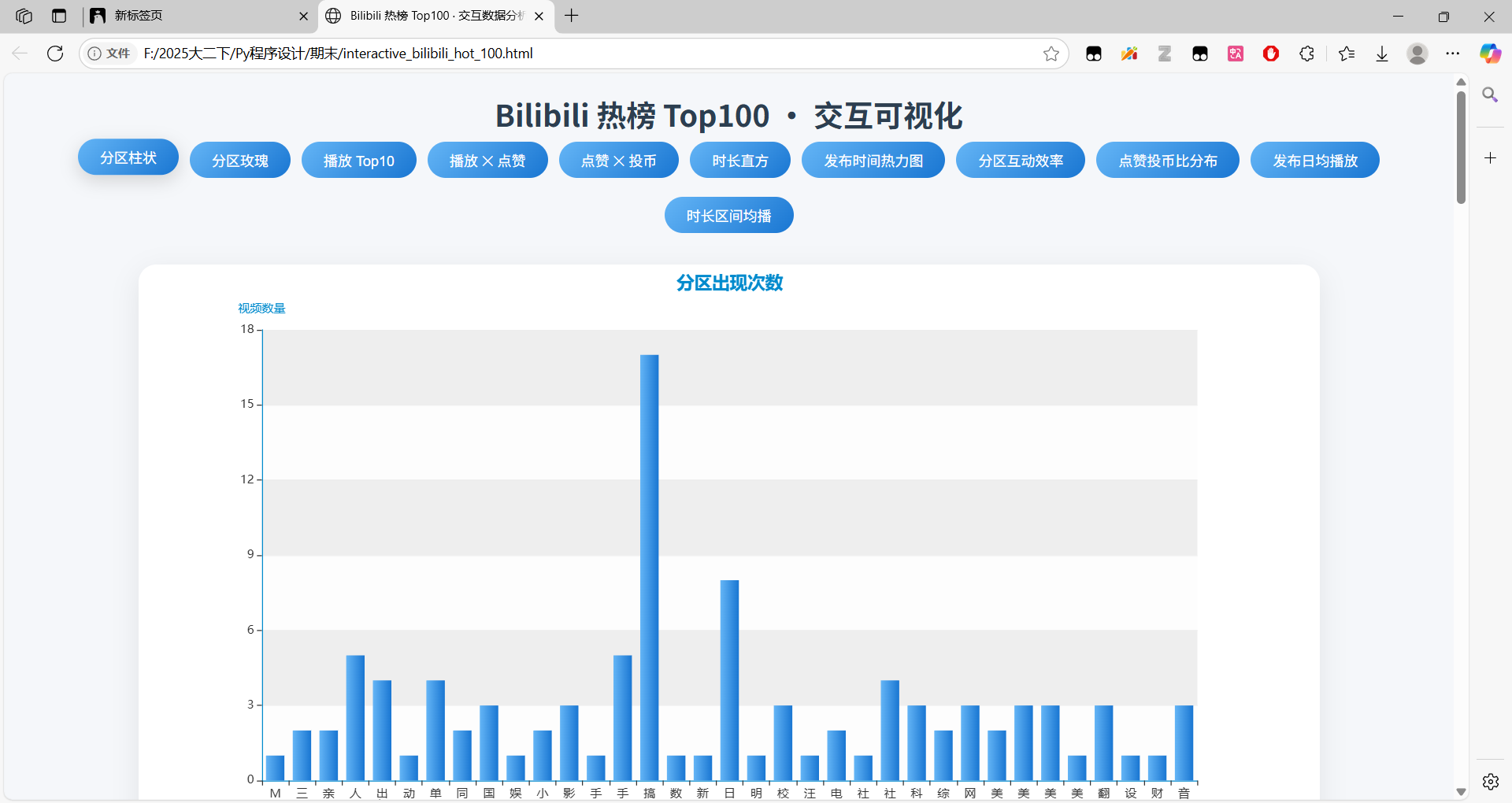1512x803 pixels.
Task: Open the 发布日均播放 chart
Action: (1315, 161)
